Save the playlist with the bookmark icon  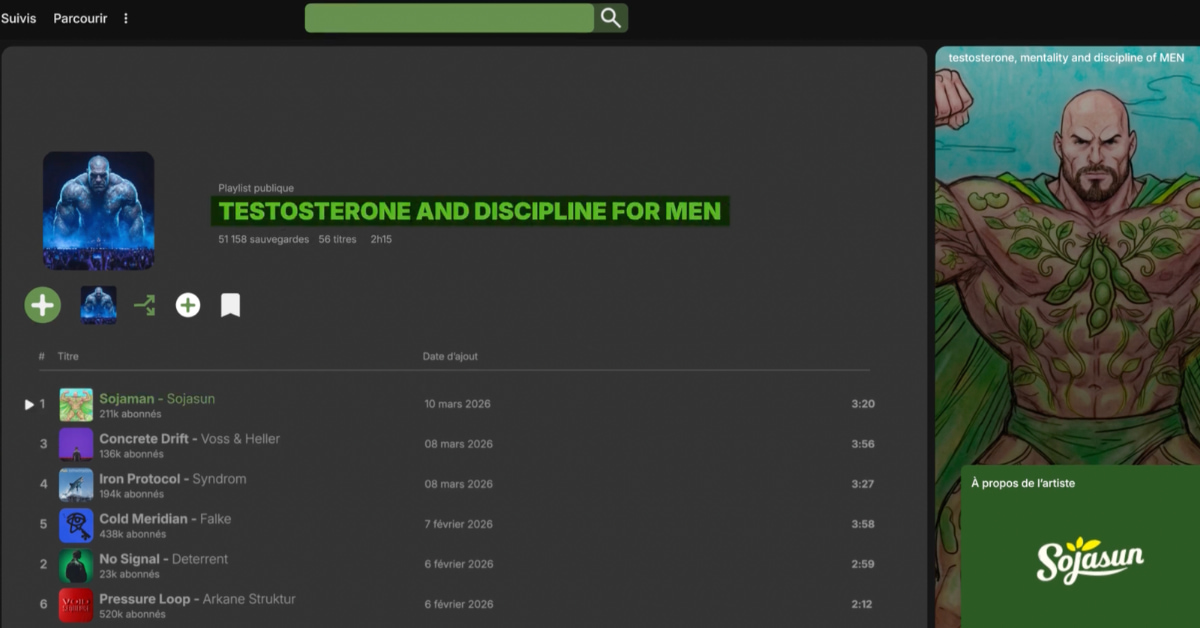point(230,305)
